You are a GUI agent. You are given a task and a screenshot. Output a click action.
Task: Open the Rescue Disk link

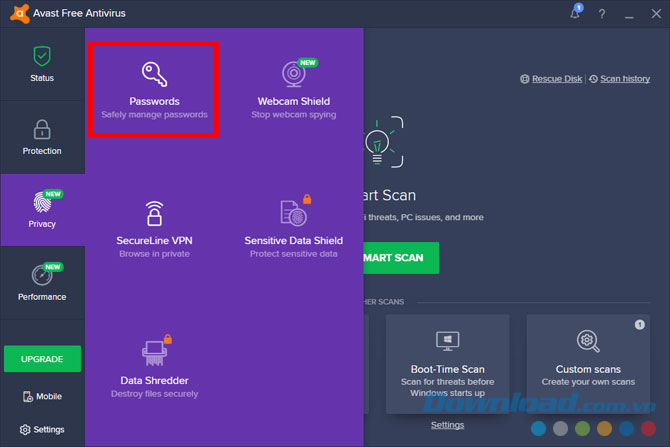click(557, 79)
